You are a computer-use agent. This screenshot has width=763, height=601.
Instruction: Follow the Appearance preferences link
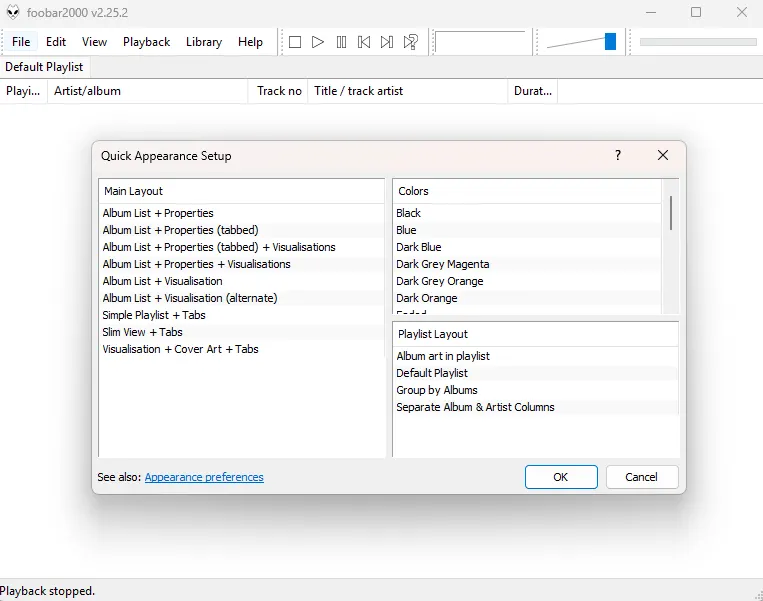tap(204, 477)
